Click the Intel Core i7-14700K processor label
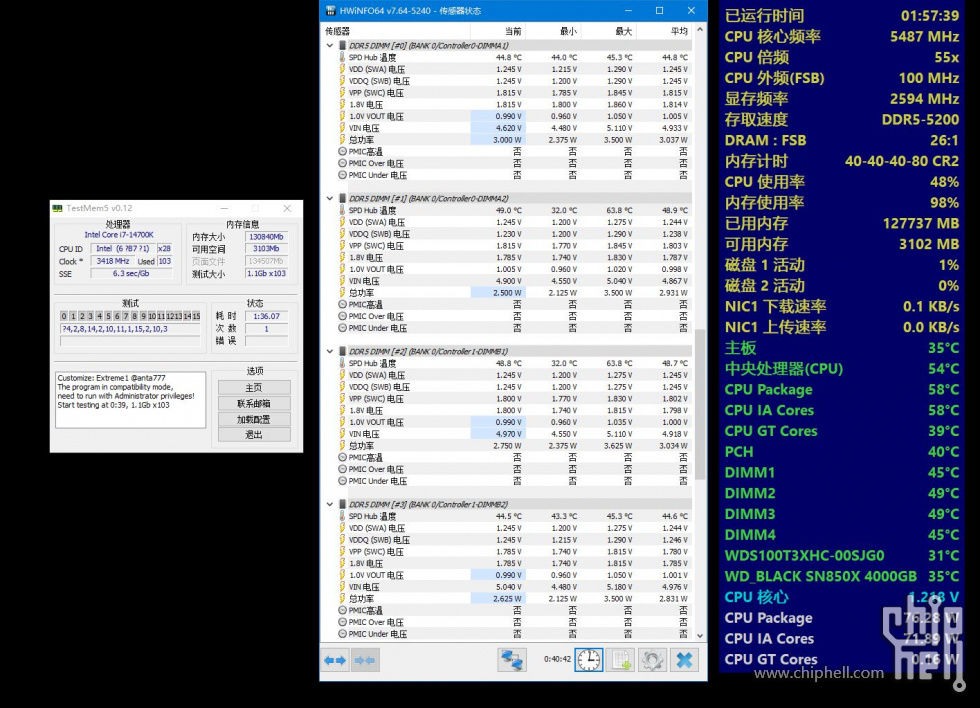This screenshot has width=980, height=708. [x=119, y=235]
